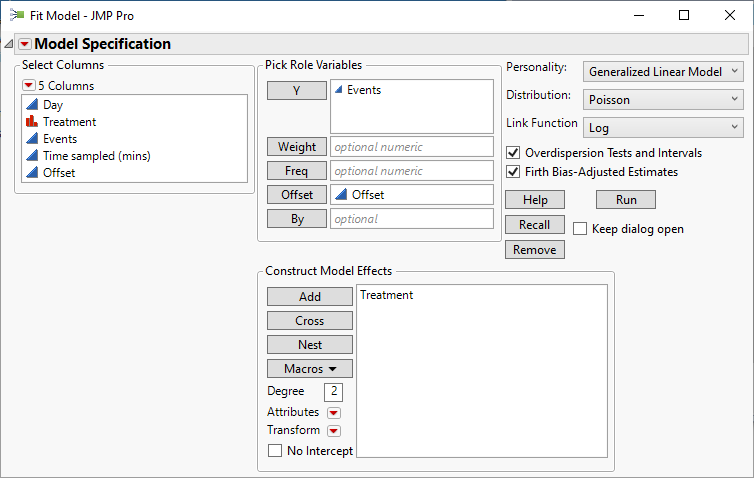The width and height of the screenshot is (754, 478).
Task: Select Treatment in the column list
Action: click(x=69, y=122)
